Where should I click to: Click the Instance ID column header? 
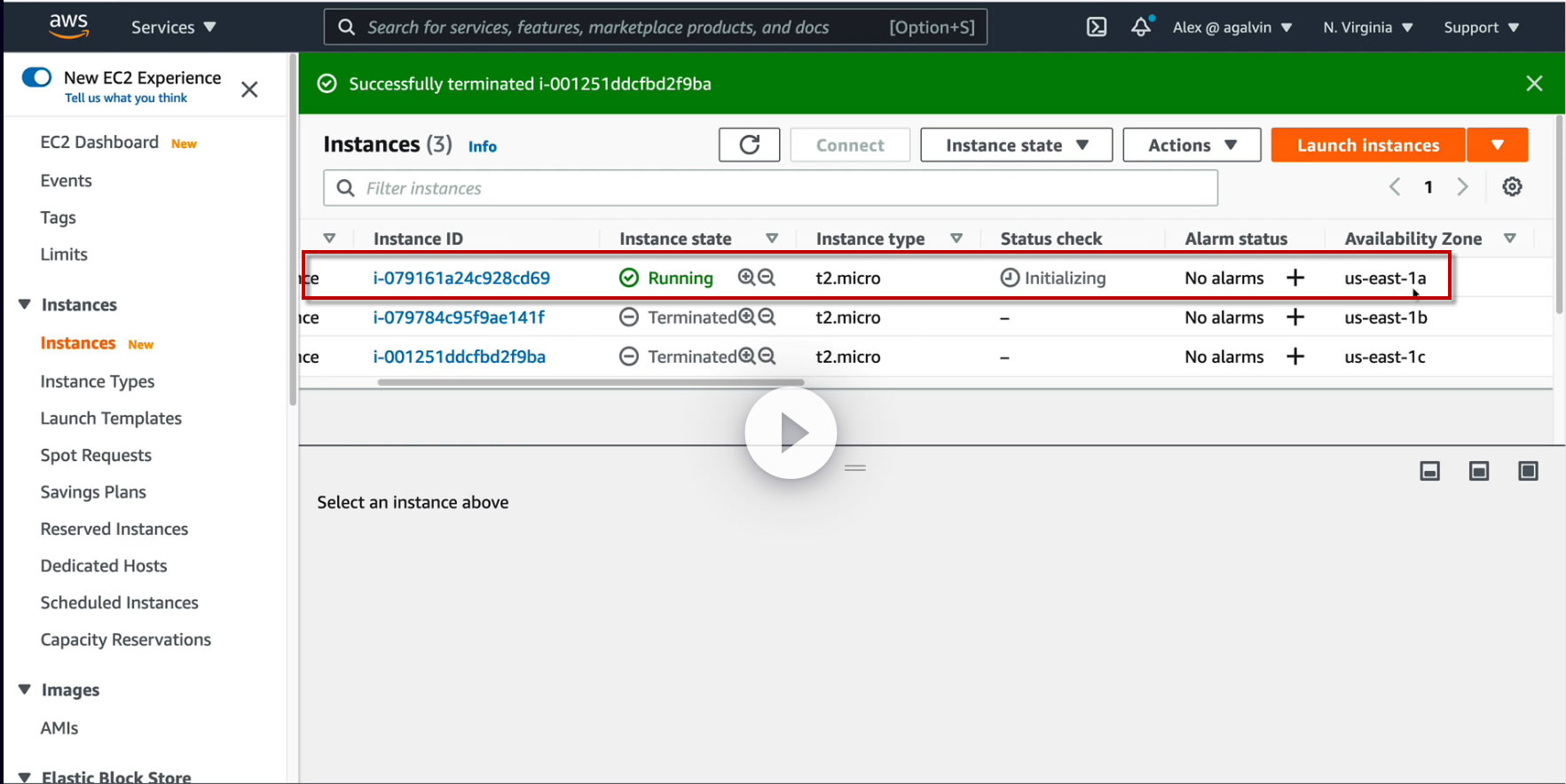point(418,238)
